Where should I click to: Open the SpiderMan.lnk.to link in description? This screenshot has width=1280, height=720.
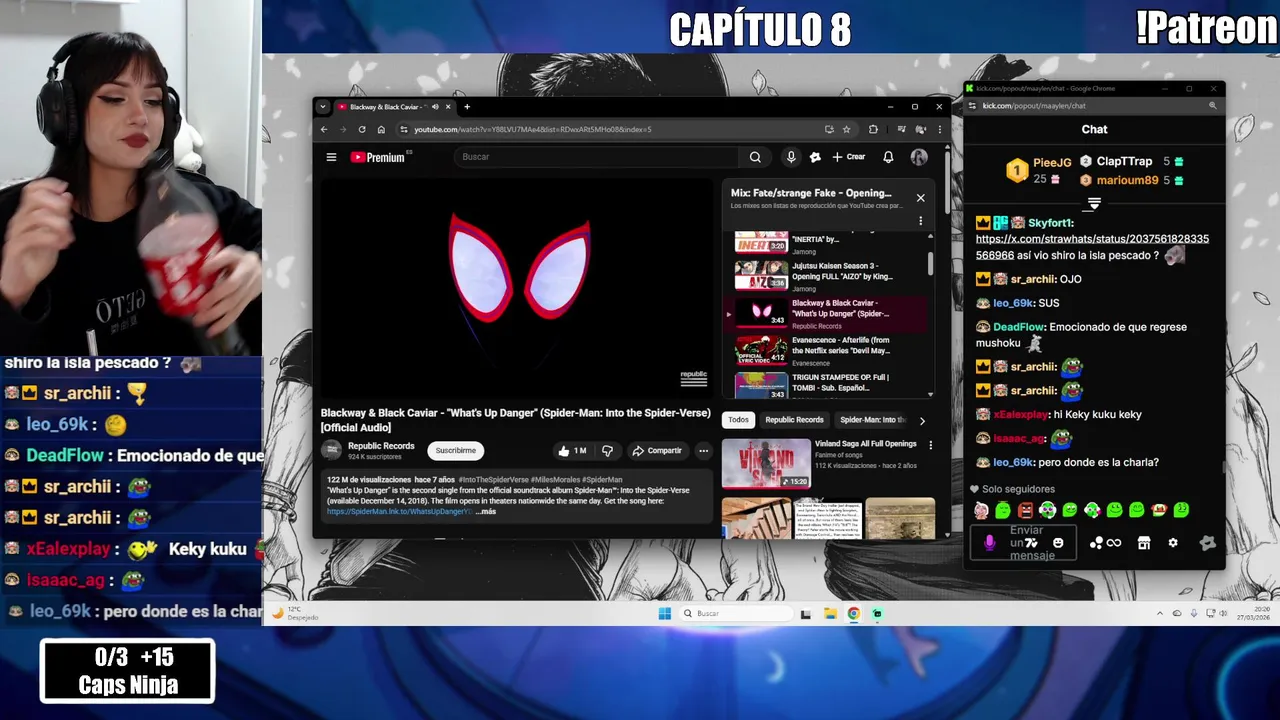(400, 511)
